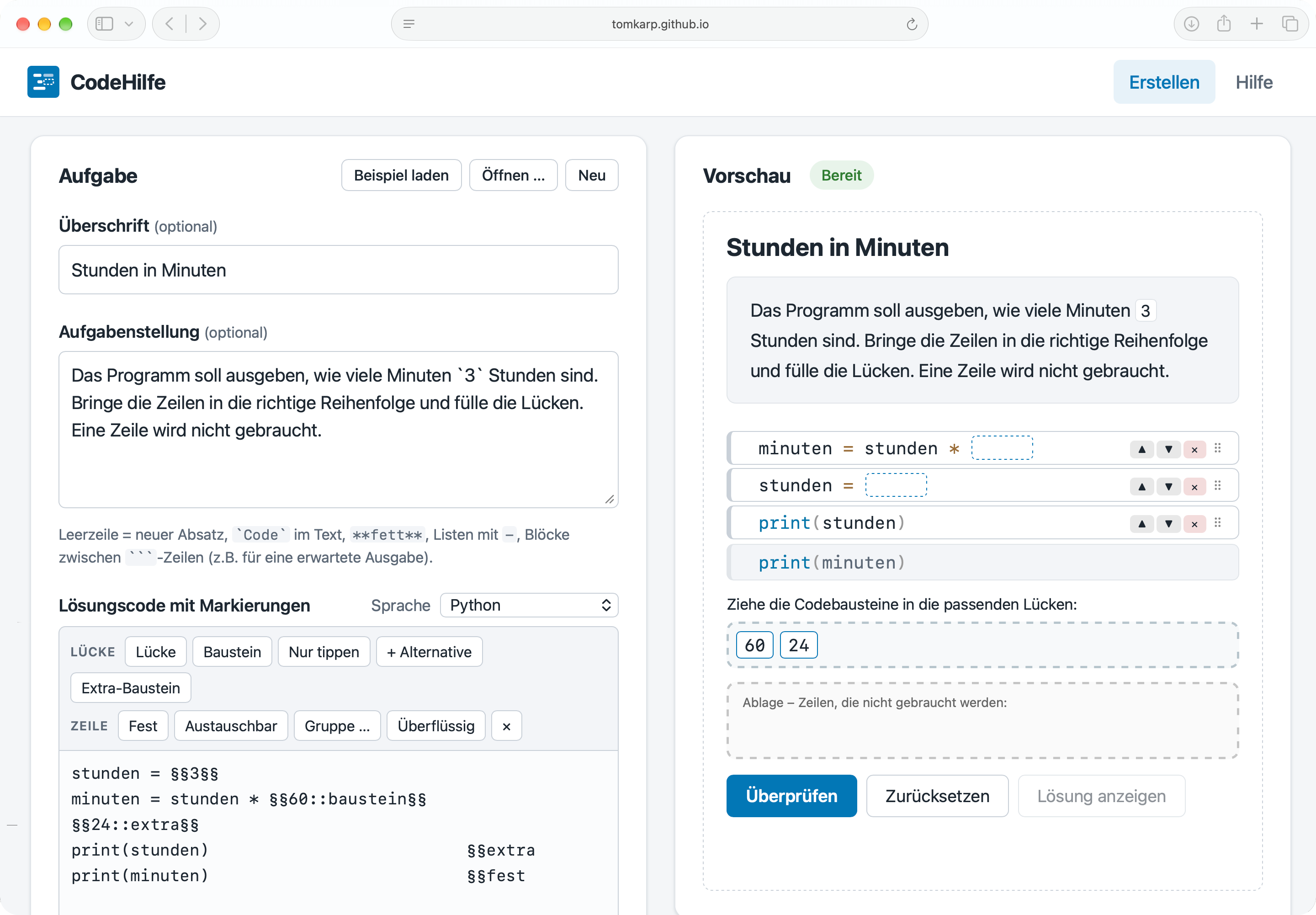This screenshot has height=915, width=1316.
Task: Click the Überprüfen button
Action: click(x=791, y=796)
